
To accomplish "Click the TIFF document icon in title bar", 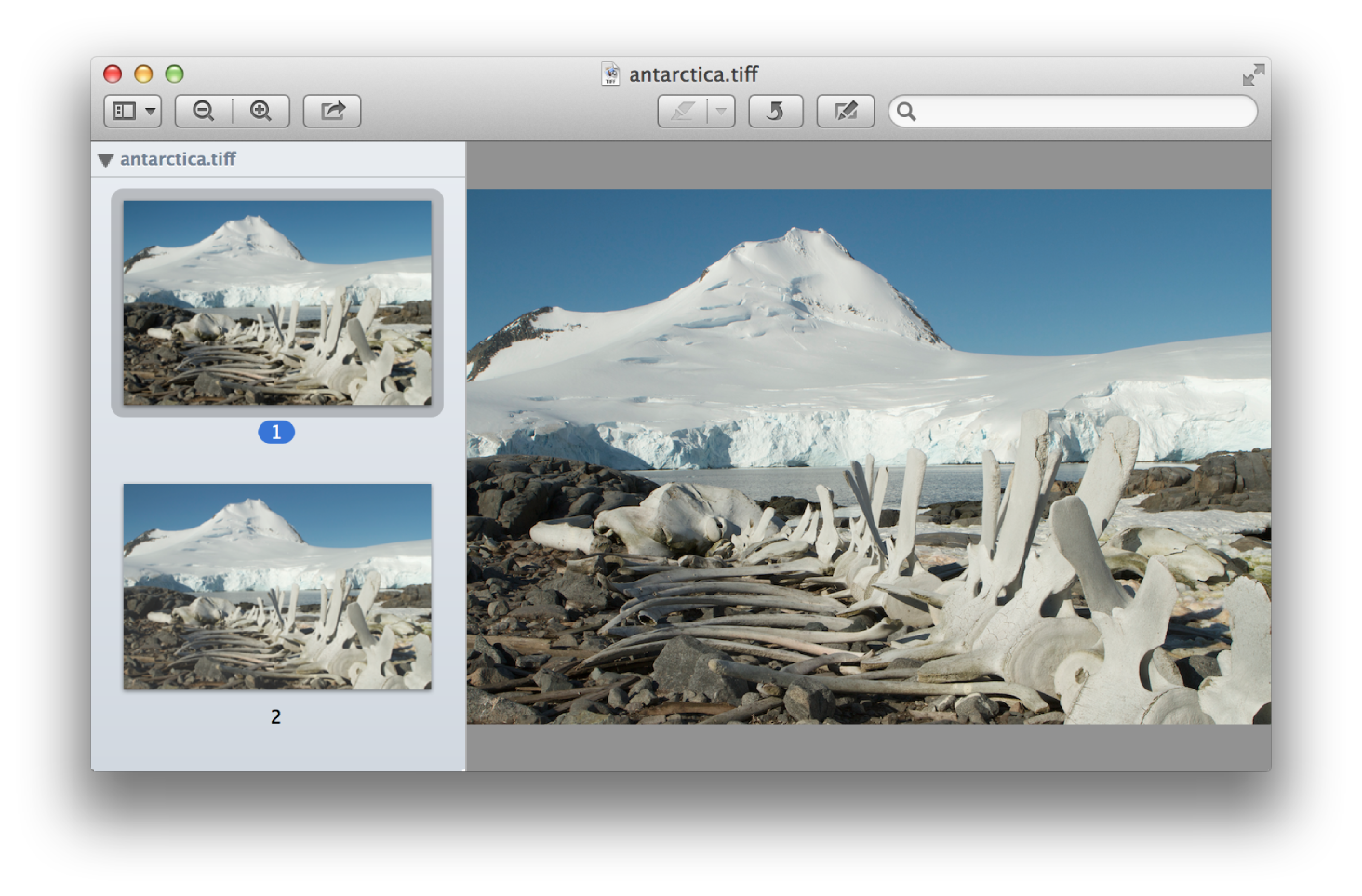I will 610,74.
